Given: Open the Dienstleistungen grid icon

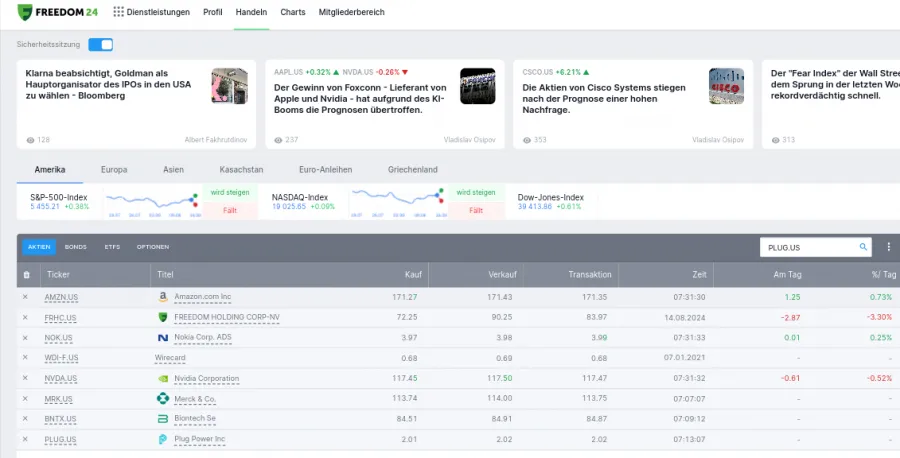Looking at the screenshot, I should pos(118,12).
